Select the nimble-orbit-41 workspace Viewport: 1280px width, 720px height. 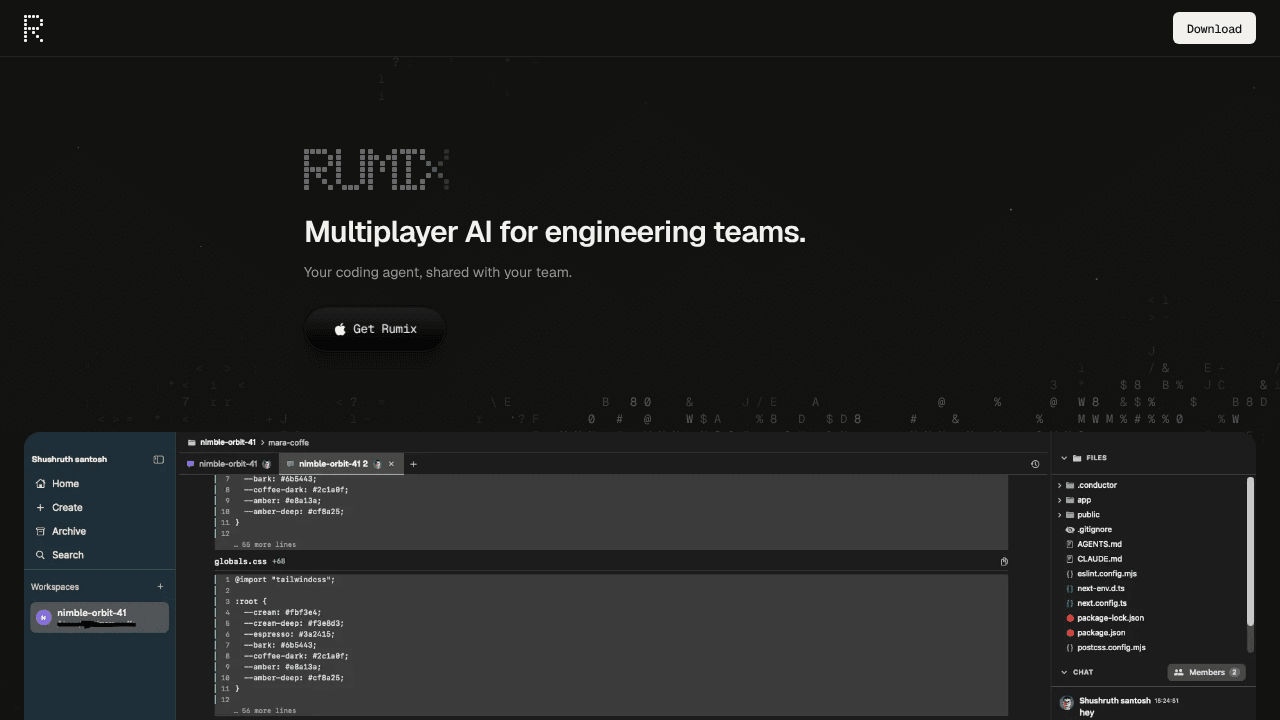(100, 618)
